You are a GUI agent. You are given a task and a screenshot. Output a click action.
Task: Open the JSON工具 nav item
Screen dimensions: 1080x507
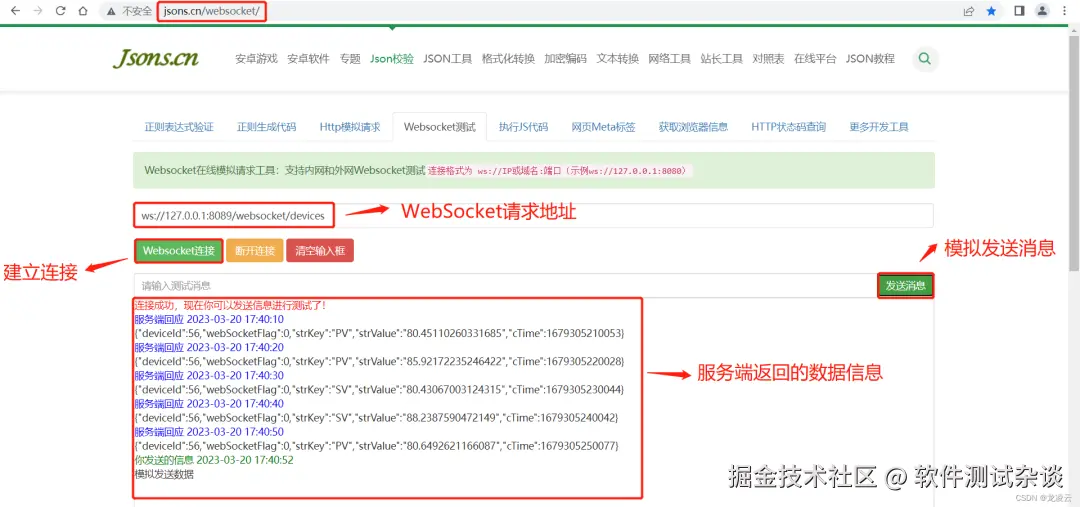(x=448, y=59)
